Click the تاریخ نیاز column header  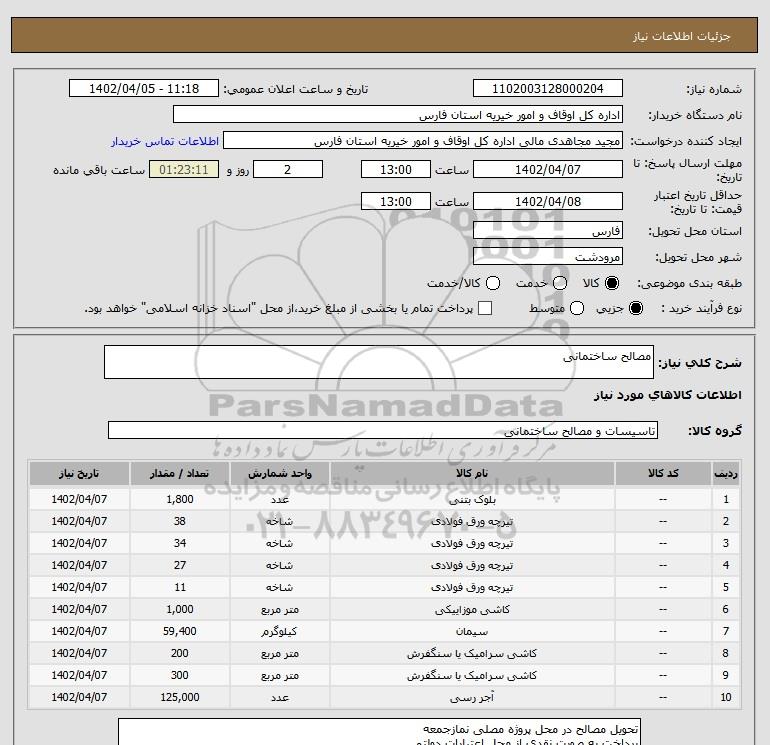79,473
